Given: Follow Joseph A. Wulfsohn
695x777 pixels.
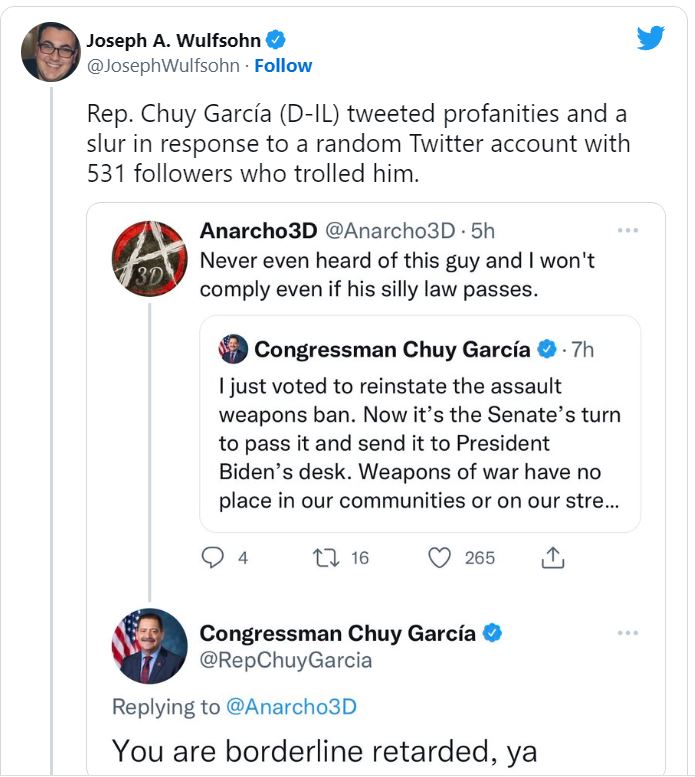Looking at the screenshot, I should pos(283,66).
